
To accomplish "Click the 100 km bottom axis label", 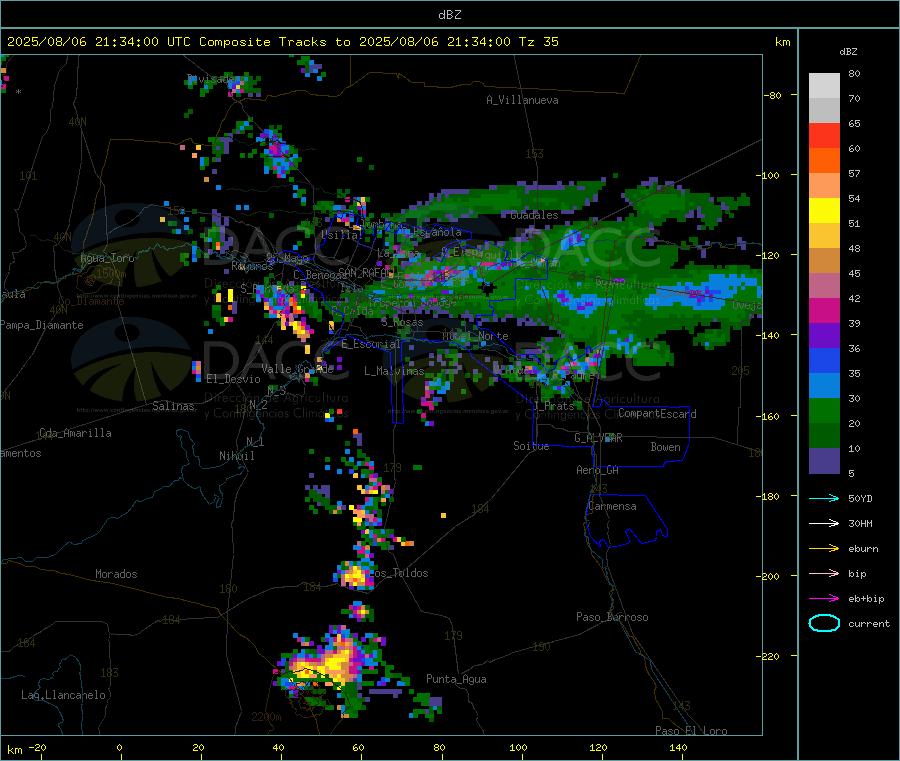I will (x=518, y=747).
